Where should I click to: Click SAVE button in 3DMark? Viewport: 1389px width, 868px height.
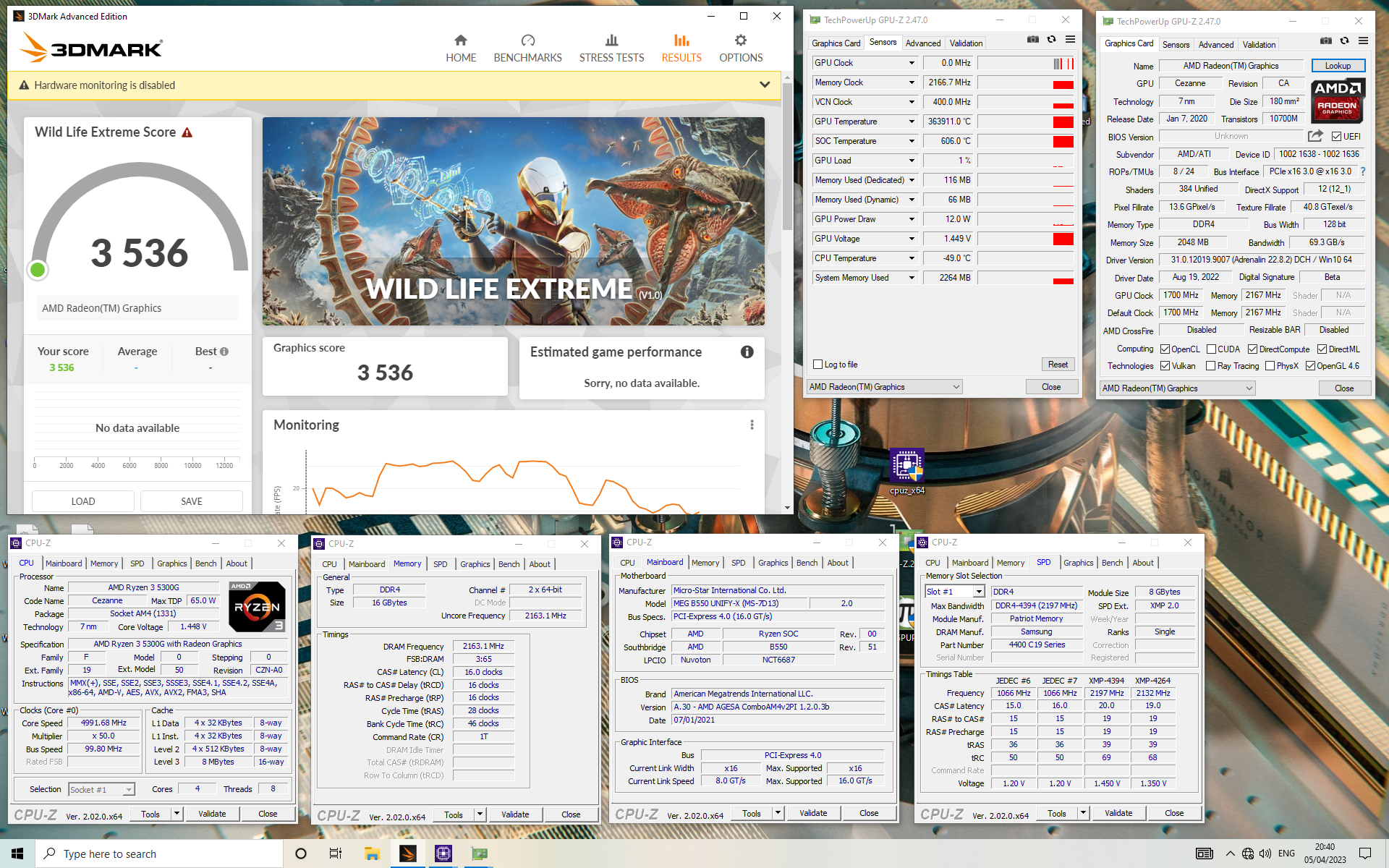pyautogui.click(x=192, y=501)
